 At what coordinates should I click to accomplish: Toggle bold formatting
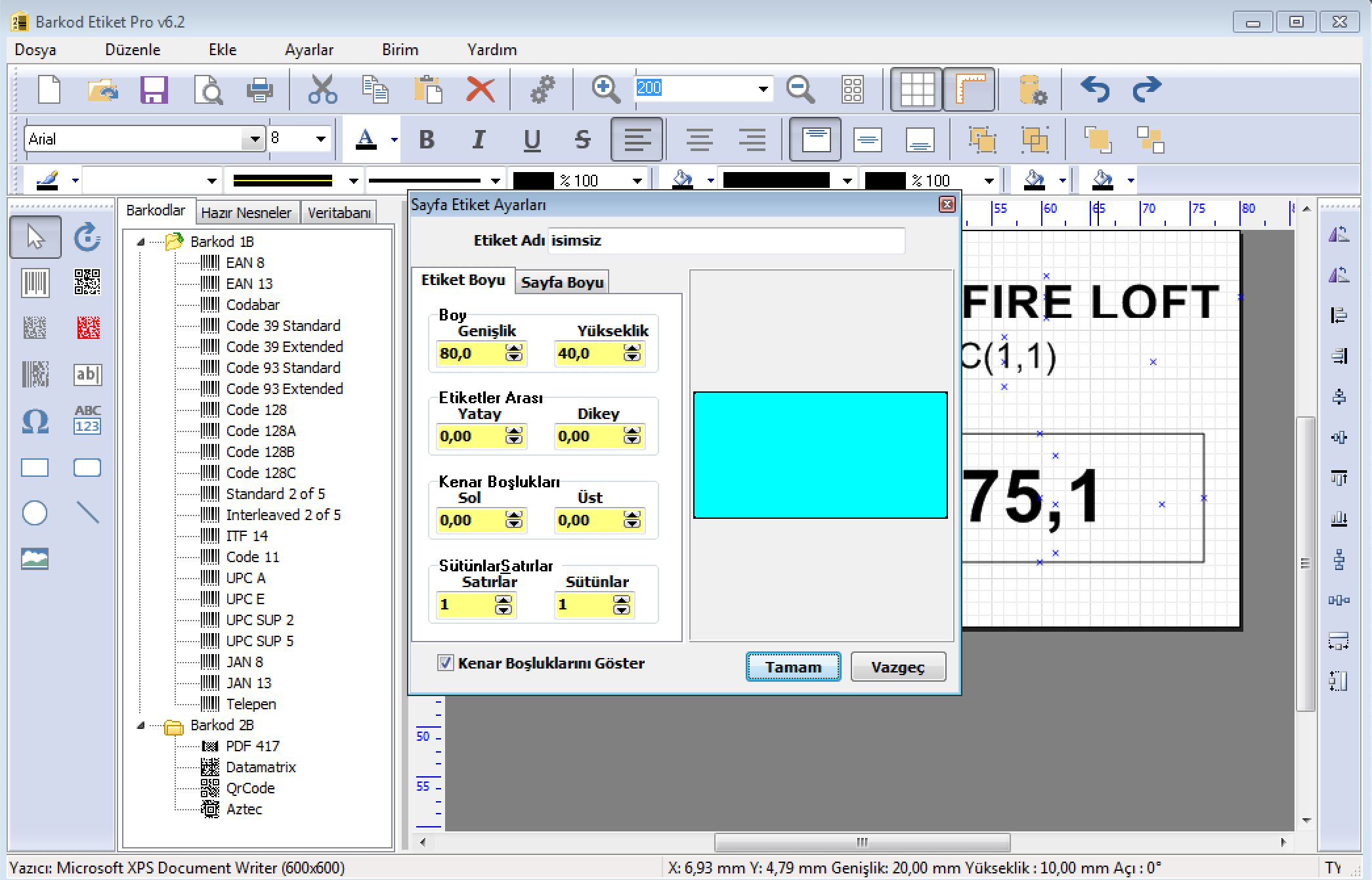[x=427, y=139]
